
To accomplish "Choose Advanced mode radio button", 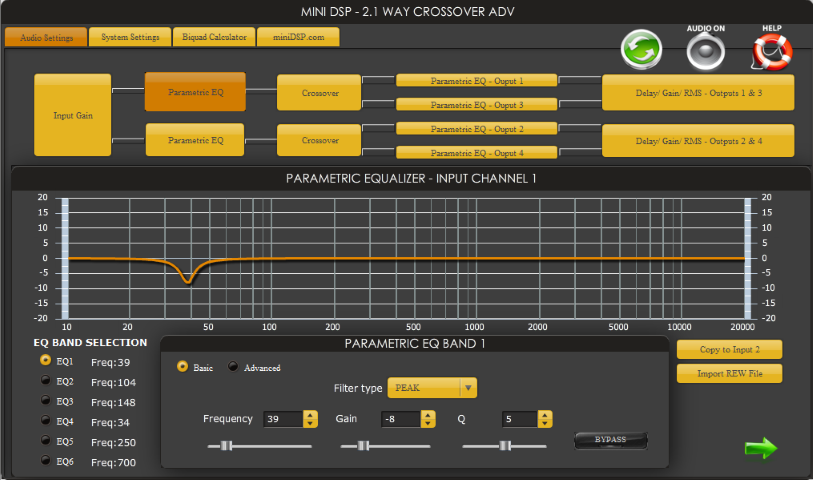I will [x=233, y=366].
